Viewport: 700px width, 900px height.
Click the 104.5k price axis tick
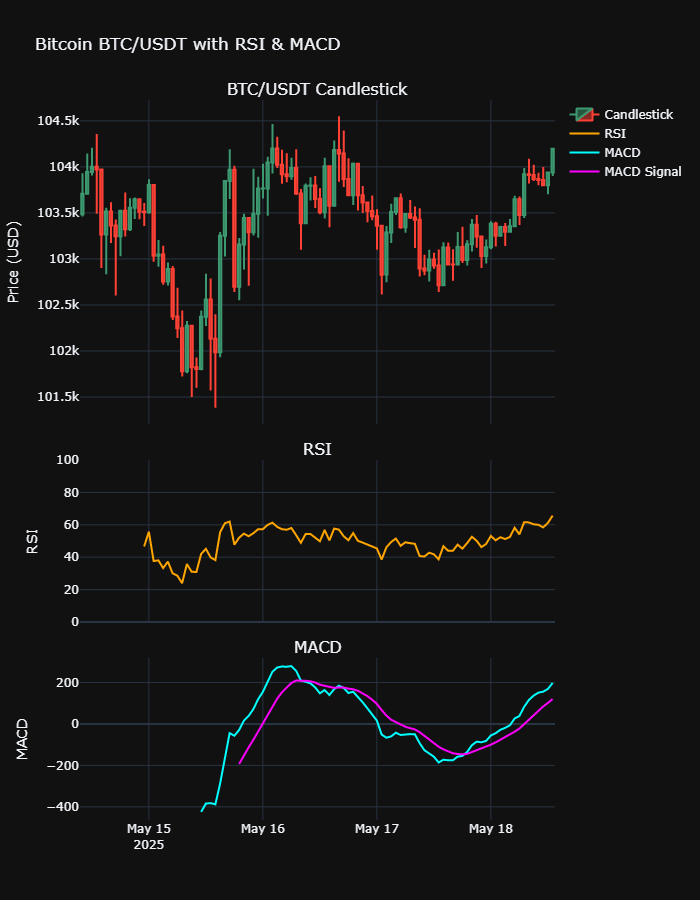pyautogui.click(x=58, y=121)
